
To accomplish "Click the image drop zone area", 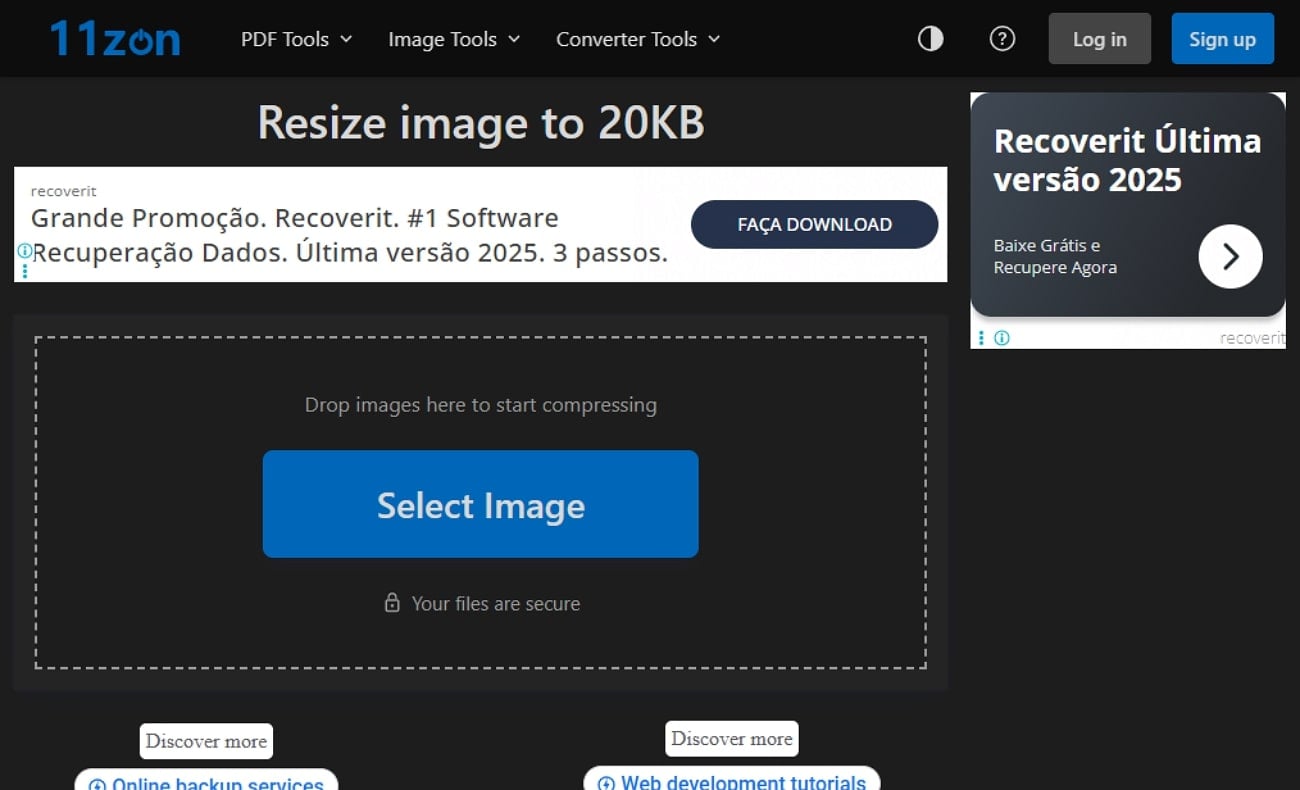I will click(481, 404).
